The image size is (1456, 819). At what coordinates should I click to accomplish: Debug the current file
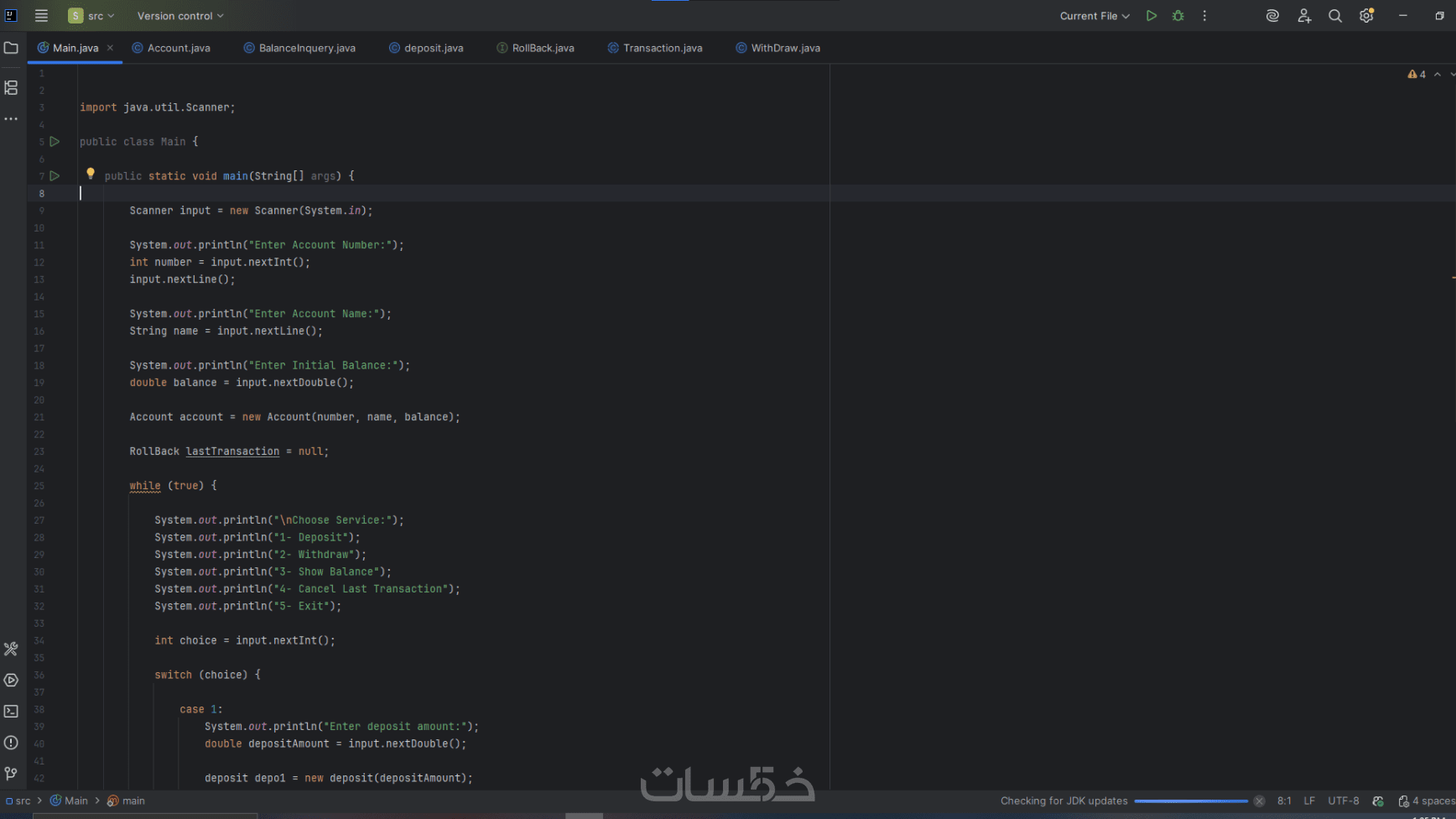(x=1178, y=16)
